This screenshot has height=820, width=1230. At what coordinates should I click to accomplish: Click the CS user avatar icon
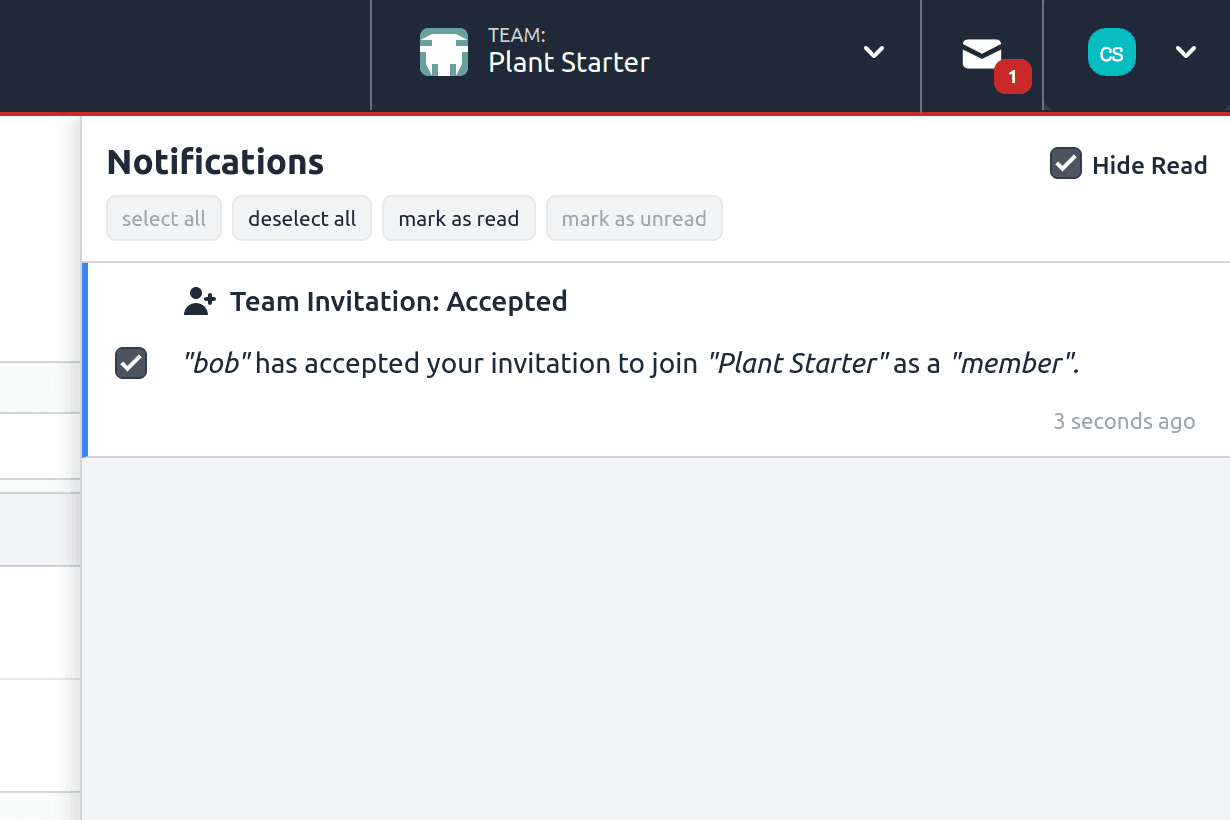1111,52
